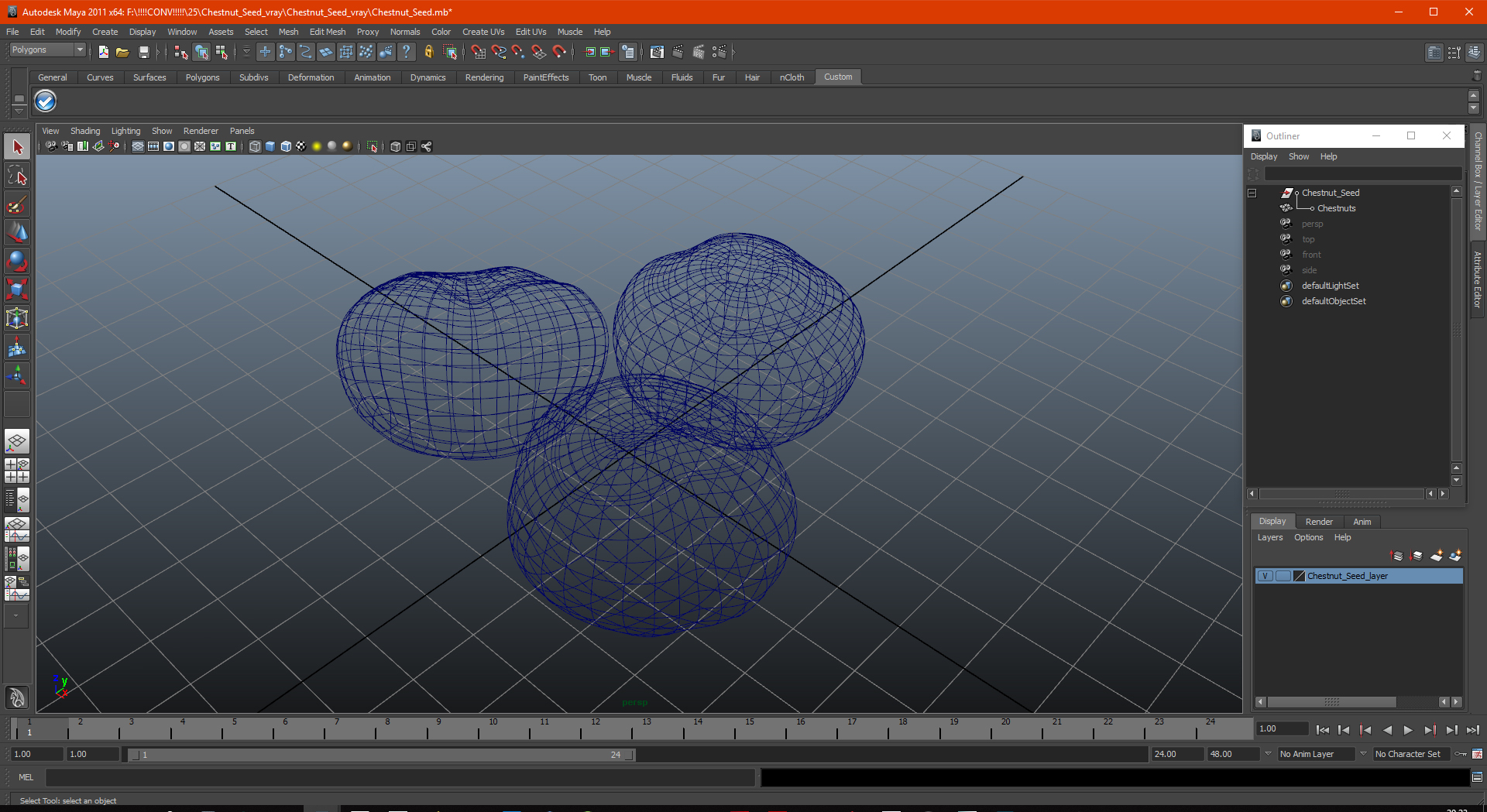The width and height of the screenshot is (1487, 812).
Task: Open the Edit Mesh menu
Action: (x=328, y=32)
